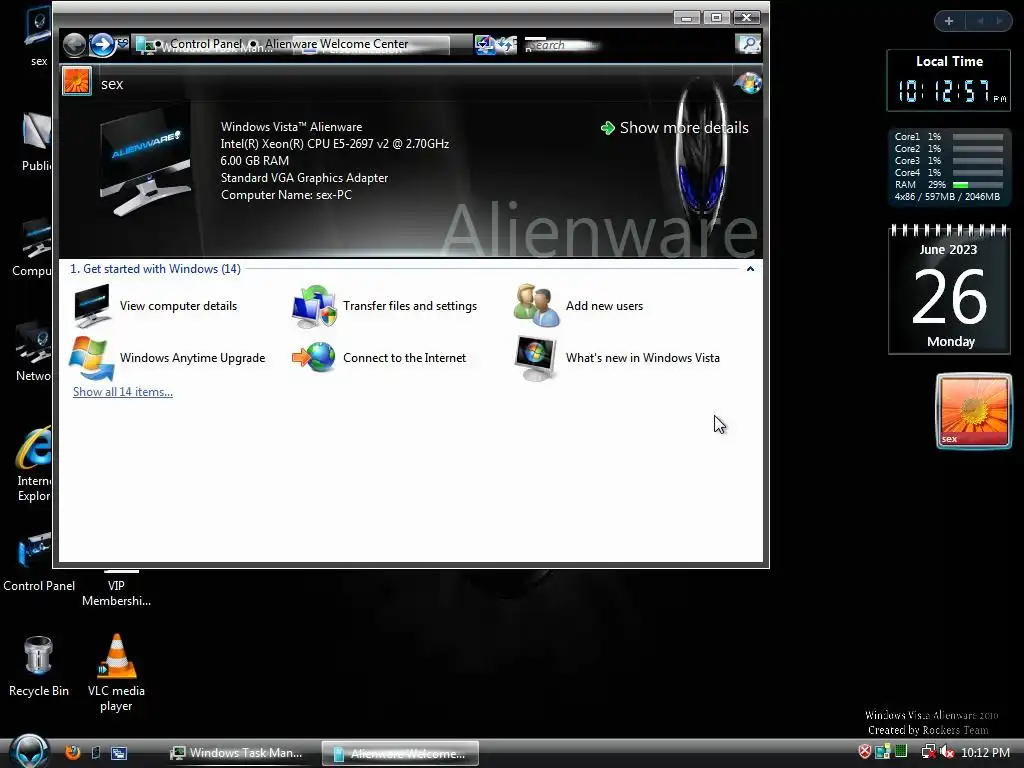Click the flower slideshow gadget picture
The height and width of the screenshot is (768, 1024).
click(974, 411)
